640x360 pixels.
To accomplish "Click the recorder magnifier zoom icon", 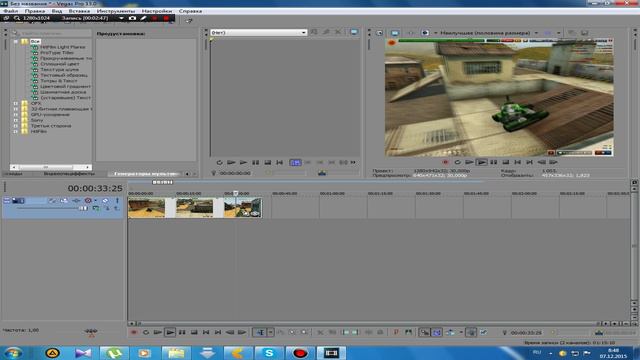I will pos(17,18).
